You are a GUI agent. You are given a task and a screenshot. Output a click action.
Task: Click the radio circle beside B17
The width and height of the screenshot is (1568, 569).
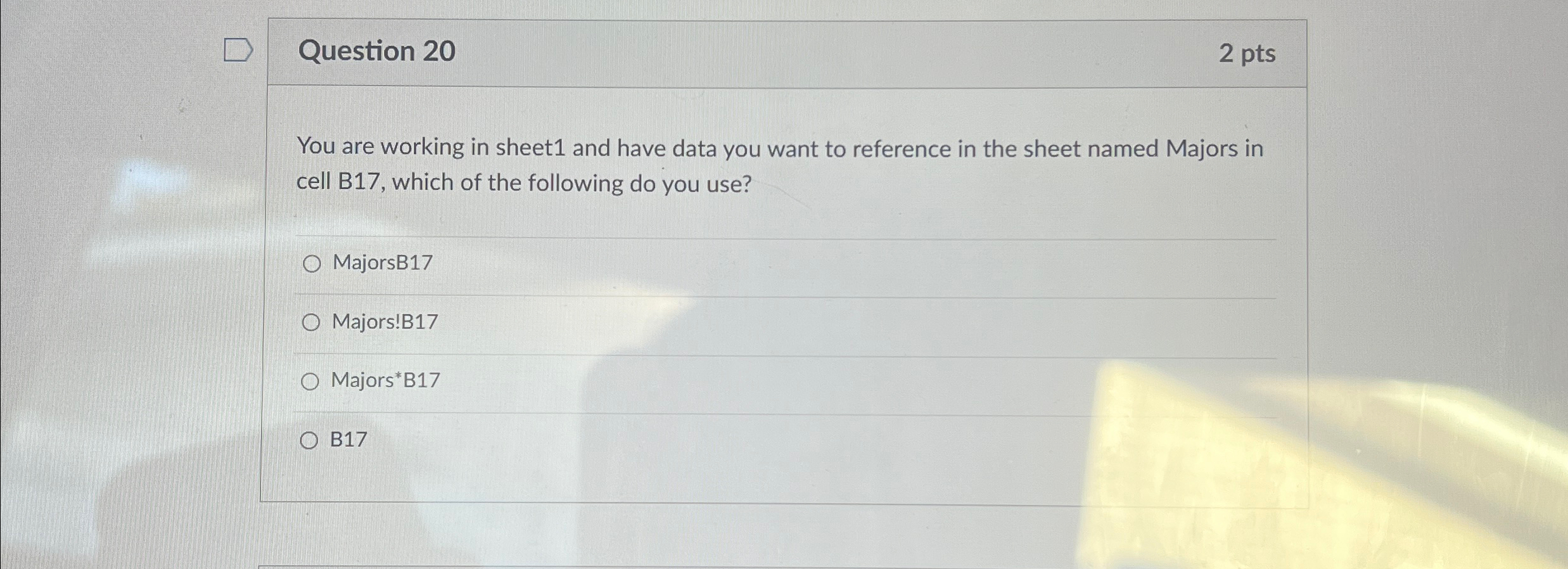tap(311, 440)
